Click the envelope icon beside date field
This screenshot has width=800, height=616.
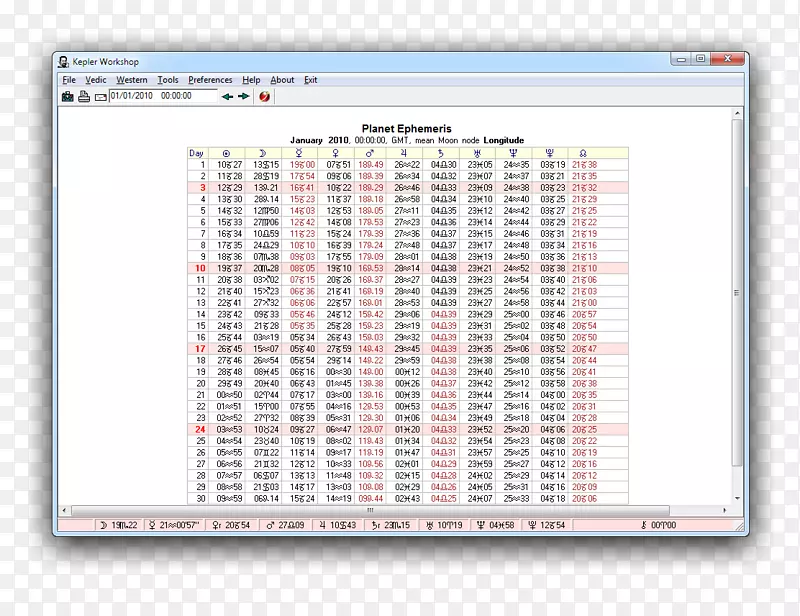[100, 97]
